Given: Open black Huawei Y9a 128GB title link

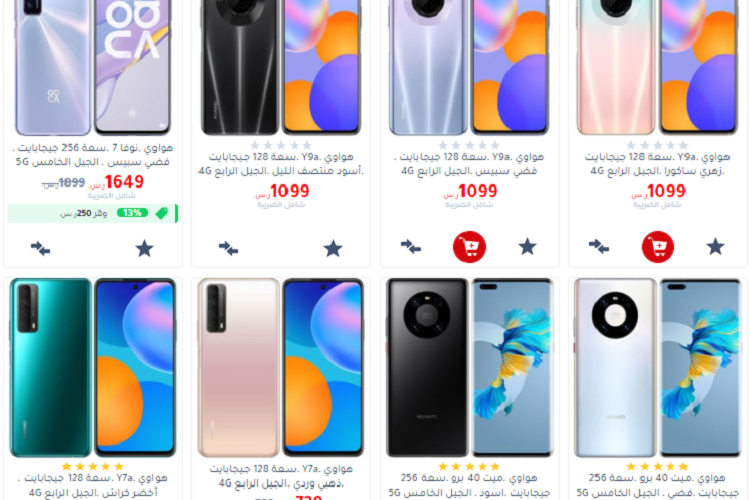Looking at the screenshot, I should 281,164.
